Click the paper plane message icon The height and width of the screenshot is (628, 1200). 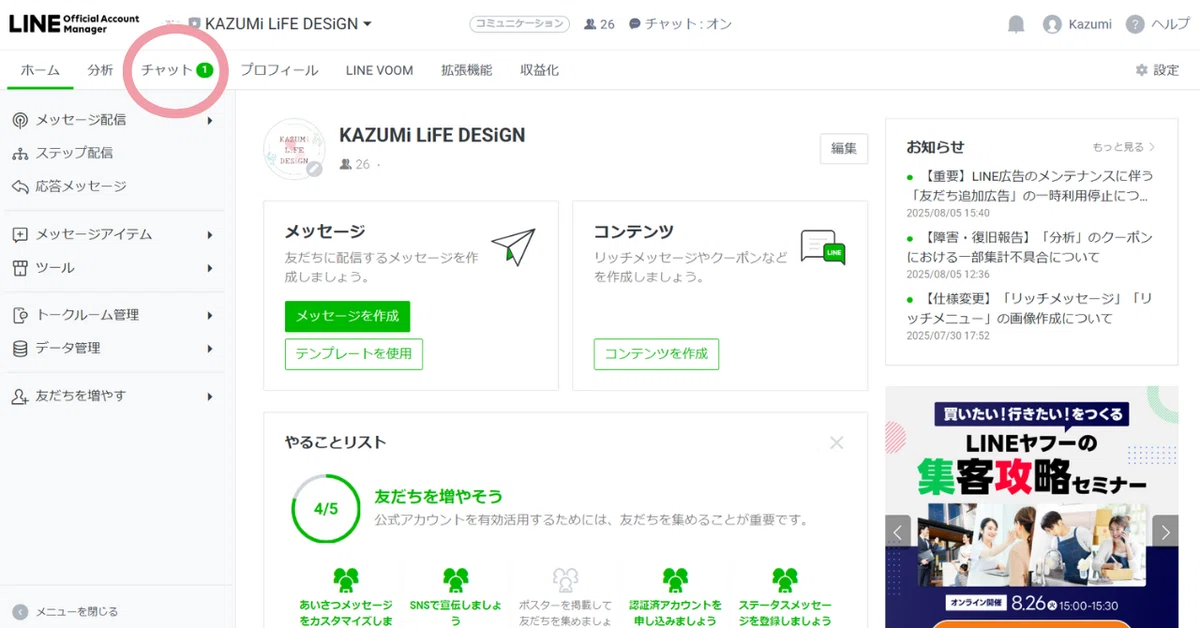513,246
